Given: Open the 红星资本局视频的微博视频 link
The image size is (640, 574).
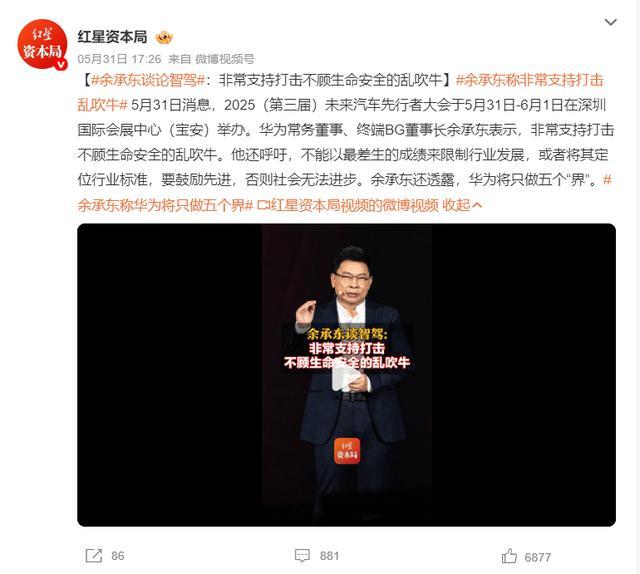Looking at the screenshot, I should point(347,205).
